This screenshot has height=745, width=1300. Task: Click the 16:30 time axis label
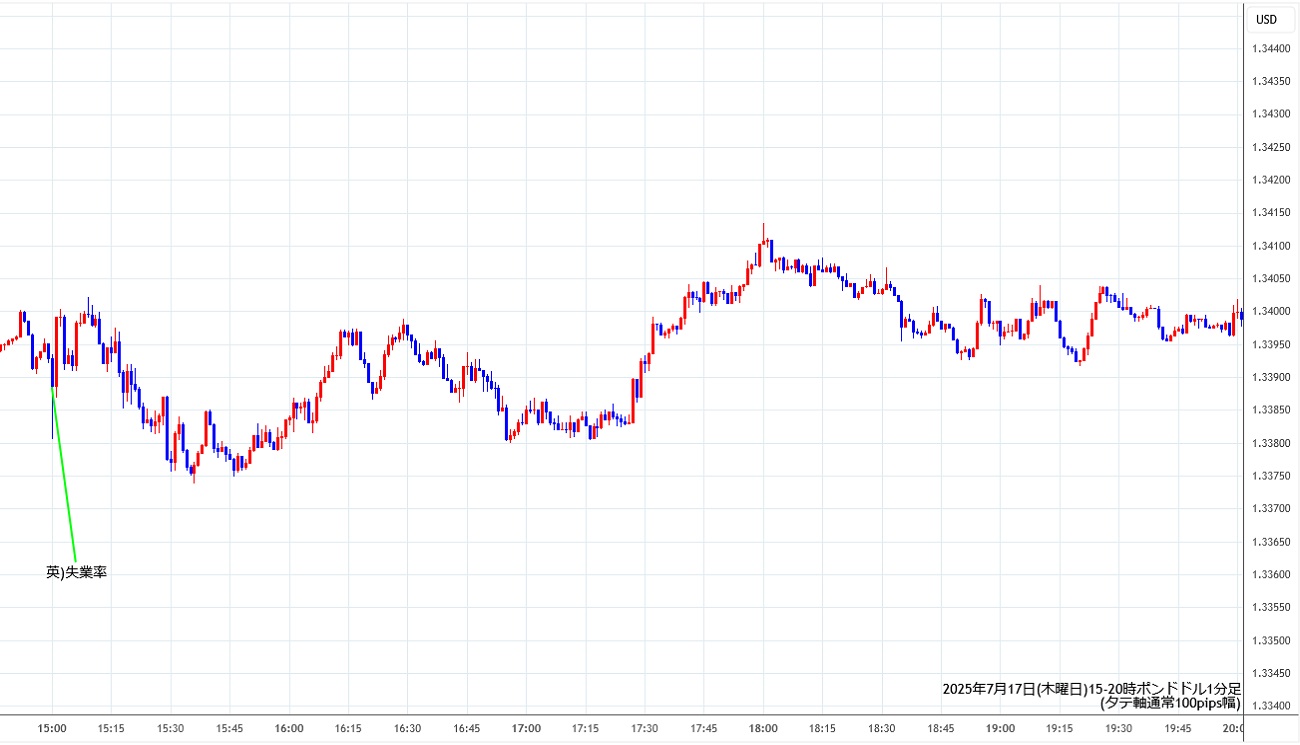point(407,729)
